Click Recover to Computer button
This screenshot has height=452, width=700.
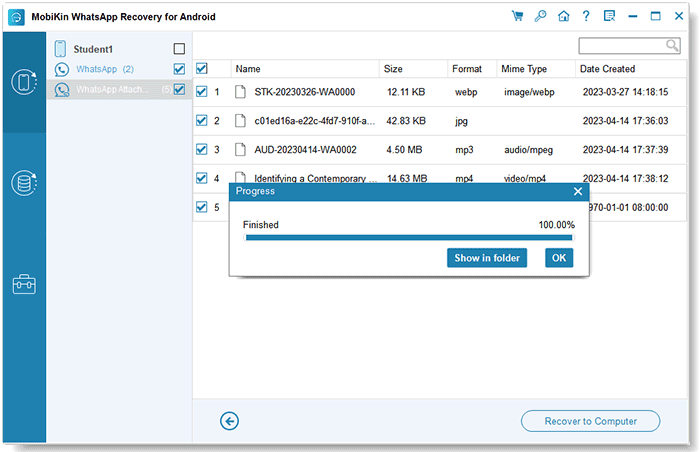(590, 421)
